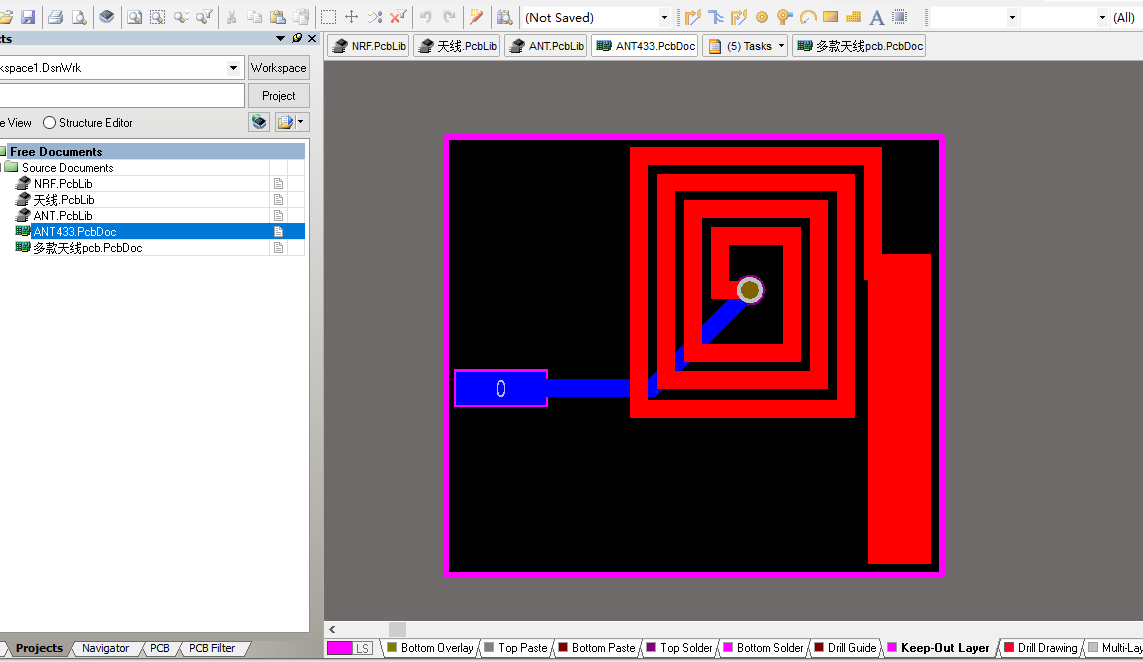Open the Projects panel dropdown arrow
Screen dimensions: 1143x662
pyautogui.click(x=280, y=38)
